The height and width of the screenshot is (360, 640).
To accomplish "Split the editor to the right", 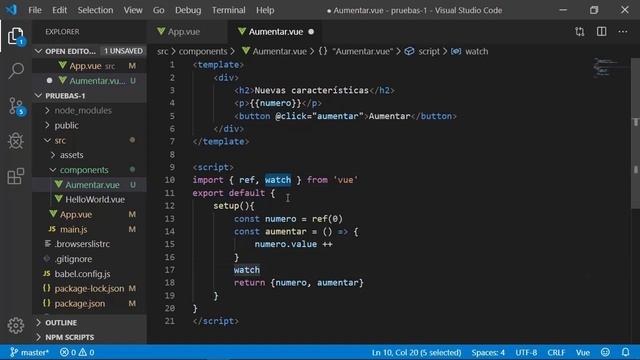I will pos(601,31).
